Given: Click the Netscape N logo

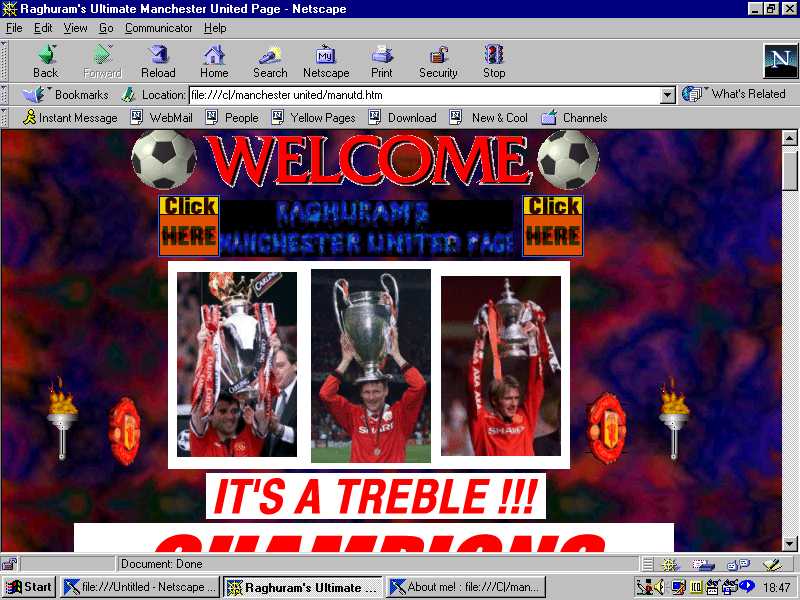Looking at the screenshot, I should [x=779, y=61].
